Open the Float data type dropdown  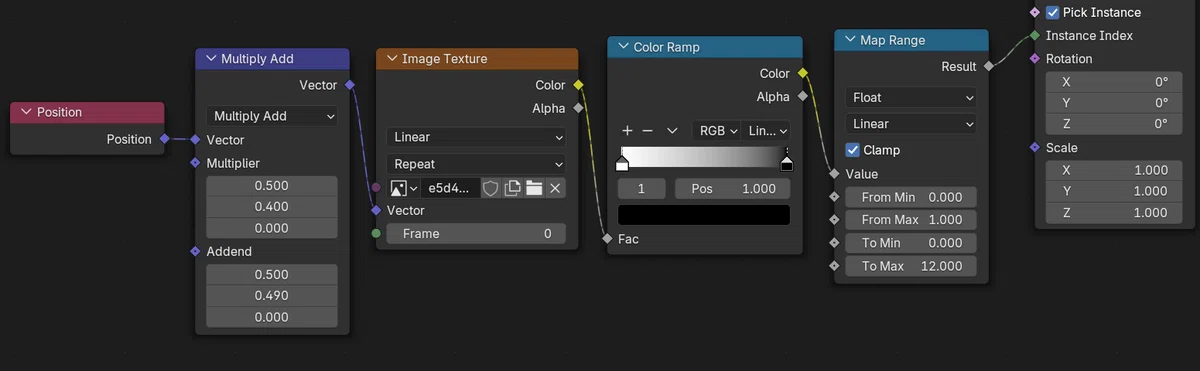[x=911, y=98]
